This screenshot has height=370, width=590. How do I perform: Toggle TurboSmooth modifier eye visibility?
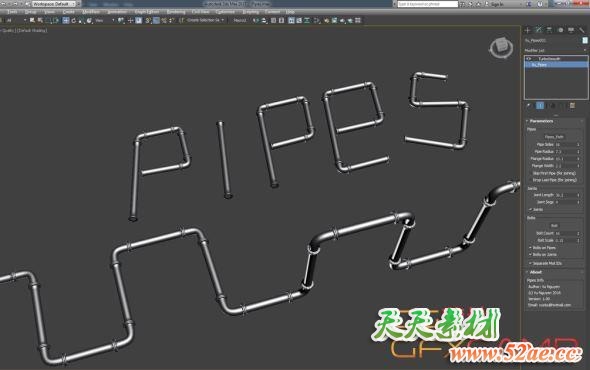(529, 59)
